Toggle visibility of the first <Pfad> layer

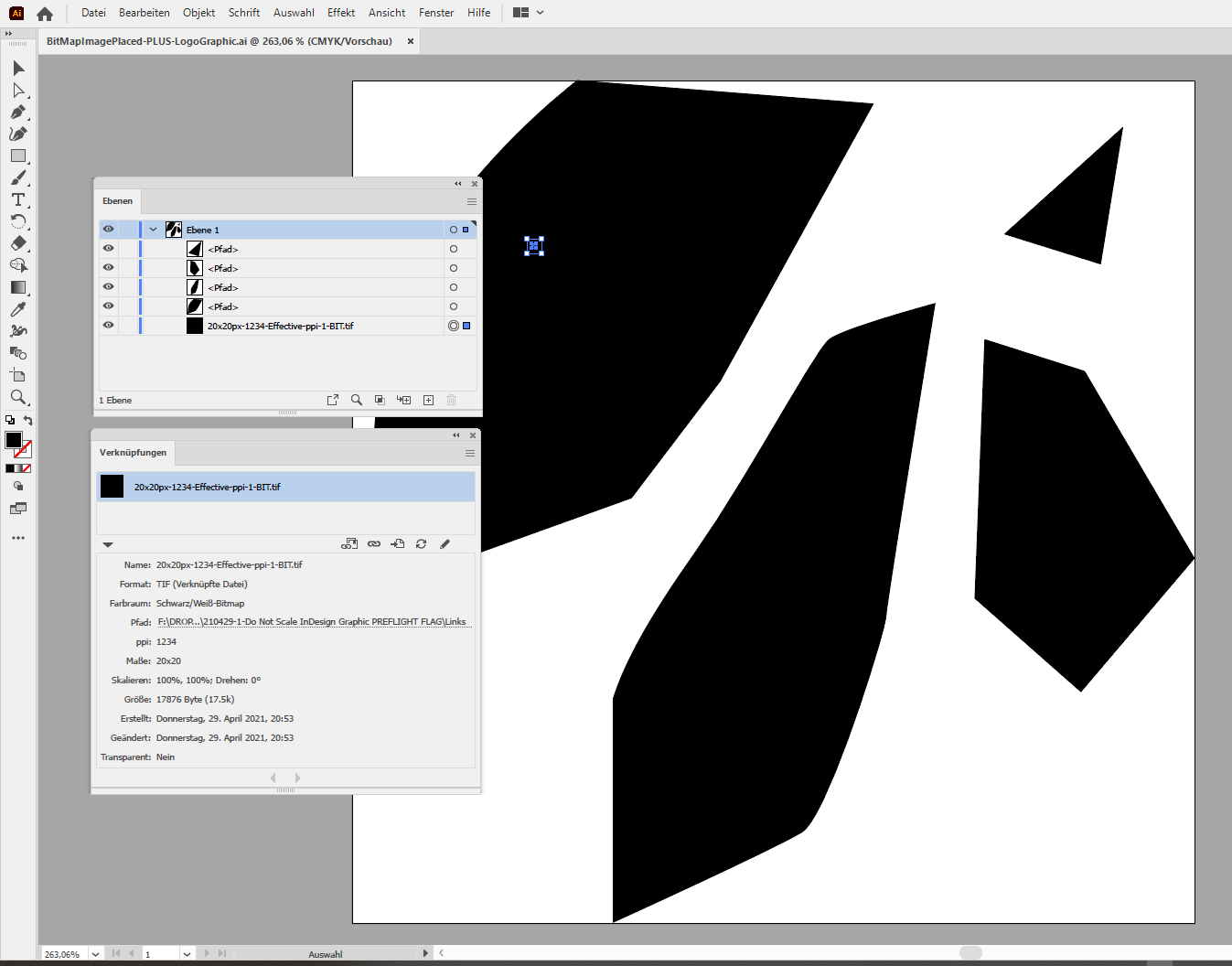tap(108, 249)
